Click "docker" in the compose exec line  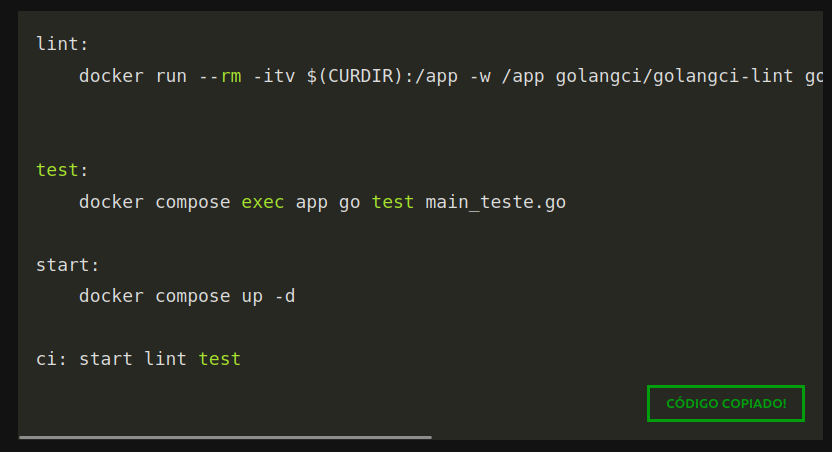111,202
